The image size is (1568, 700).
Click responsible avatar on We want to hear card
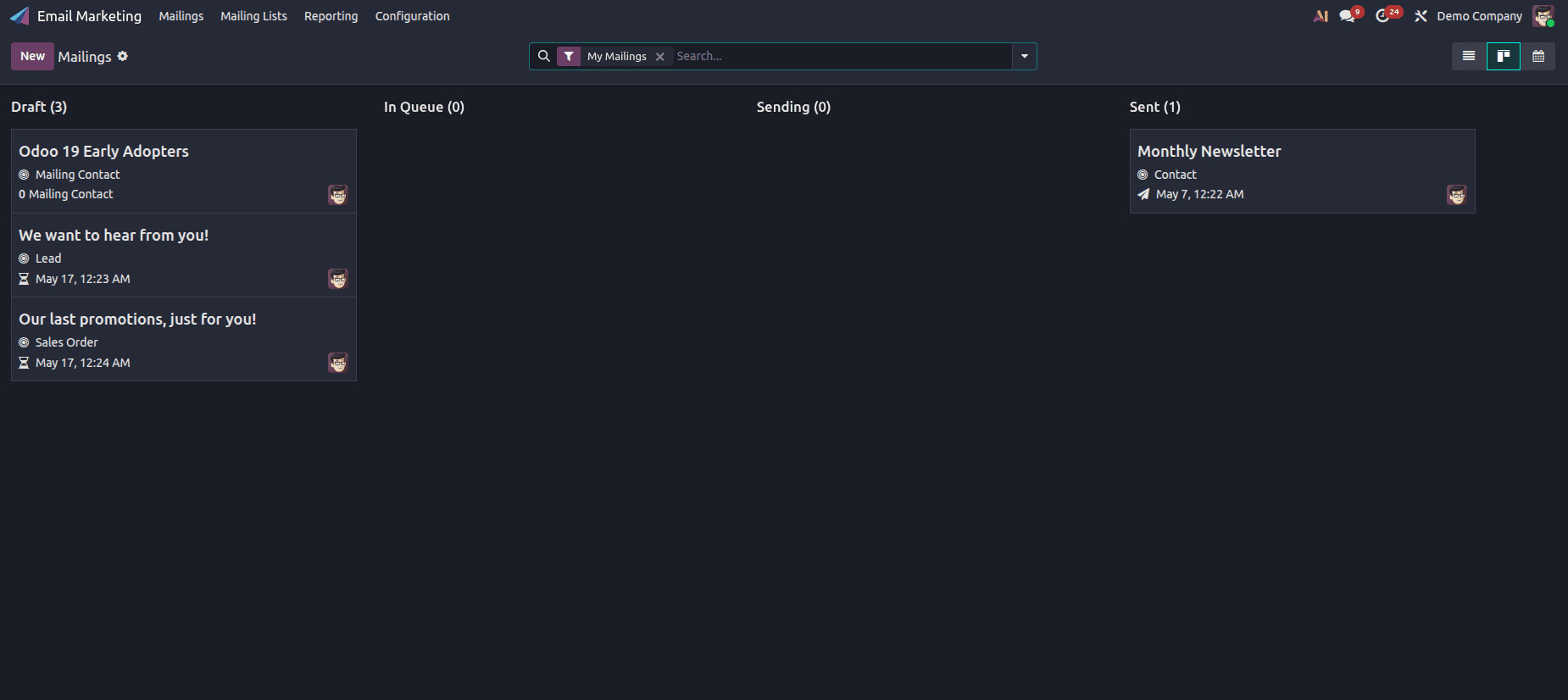338,279
